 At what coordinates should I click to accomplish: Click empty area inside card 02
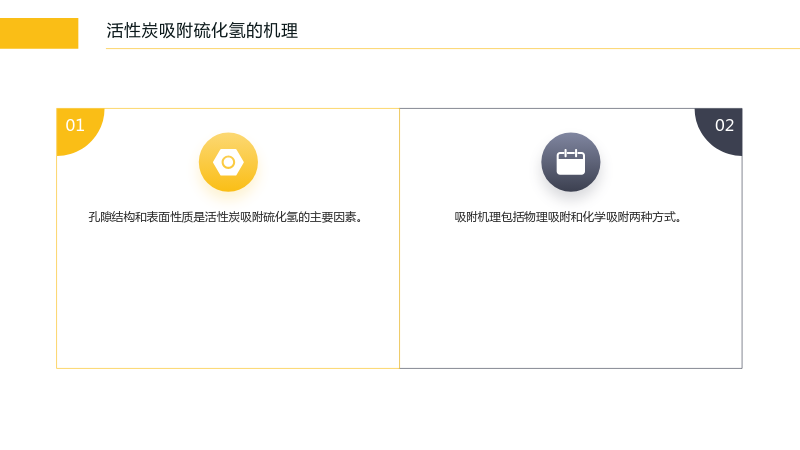point(570,296)
